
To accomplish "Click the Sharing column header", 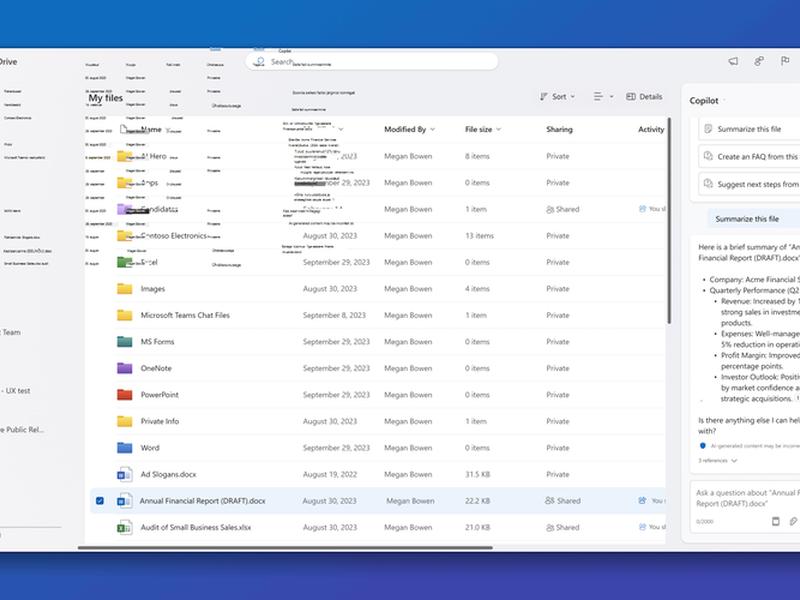I will point(559,130).
